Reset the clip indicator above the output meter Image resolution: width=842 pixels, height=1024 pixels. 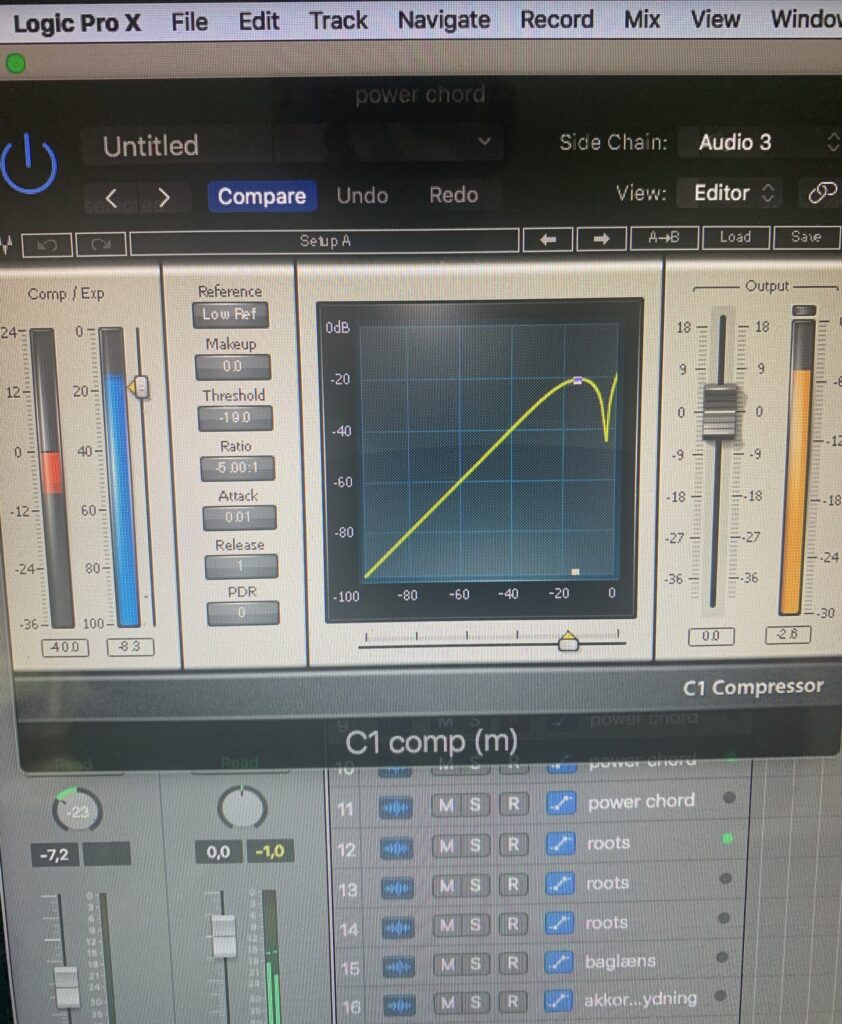pyautogui.click(x=803, y=311)
